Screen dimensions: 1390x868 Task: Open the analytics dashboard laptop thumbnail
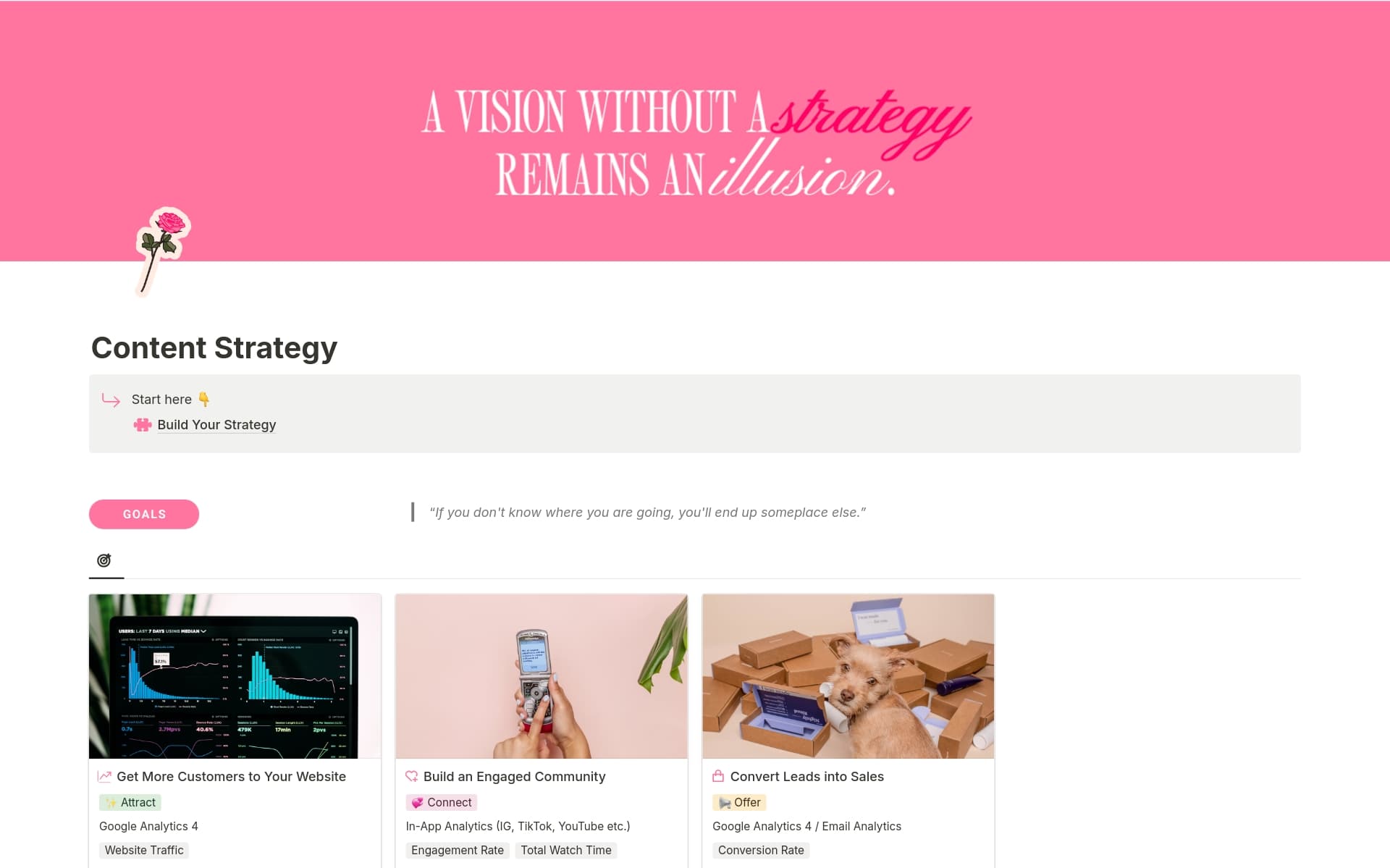235,676
